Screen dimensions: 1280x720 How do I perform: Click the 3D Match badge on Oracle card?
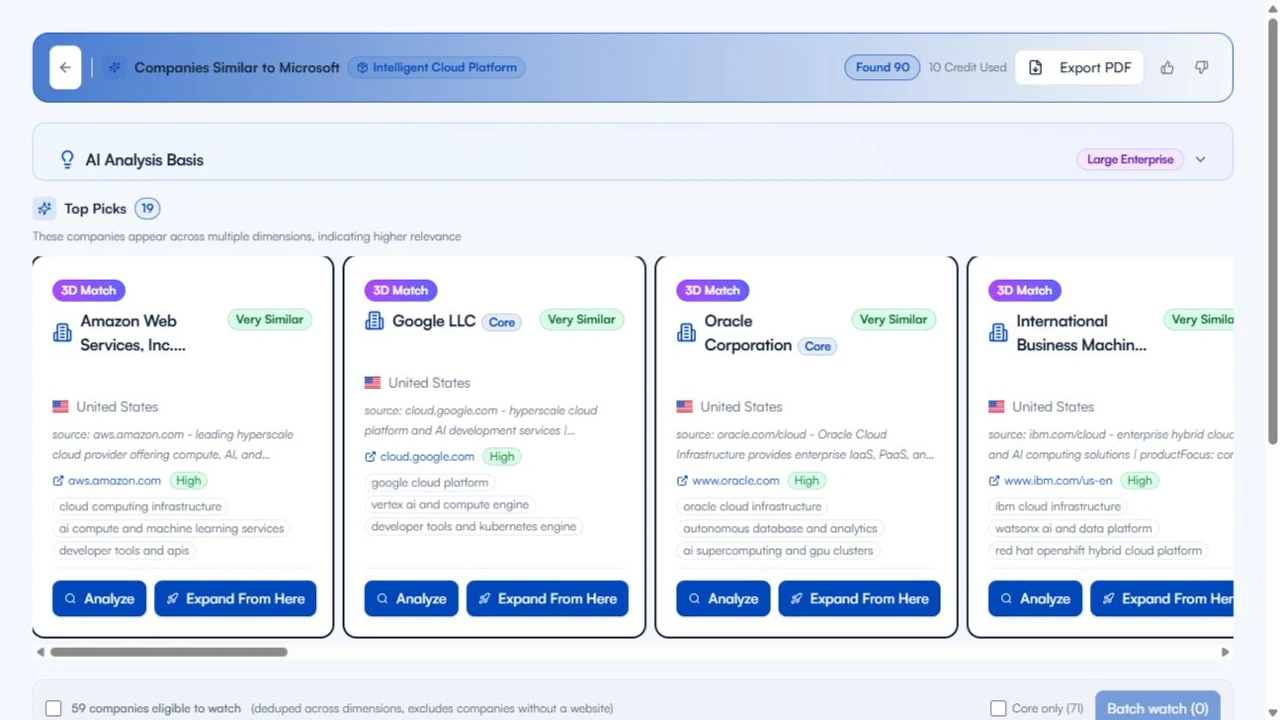pyautogui.click(x=713, y=290)
